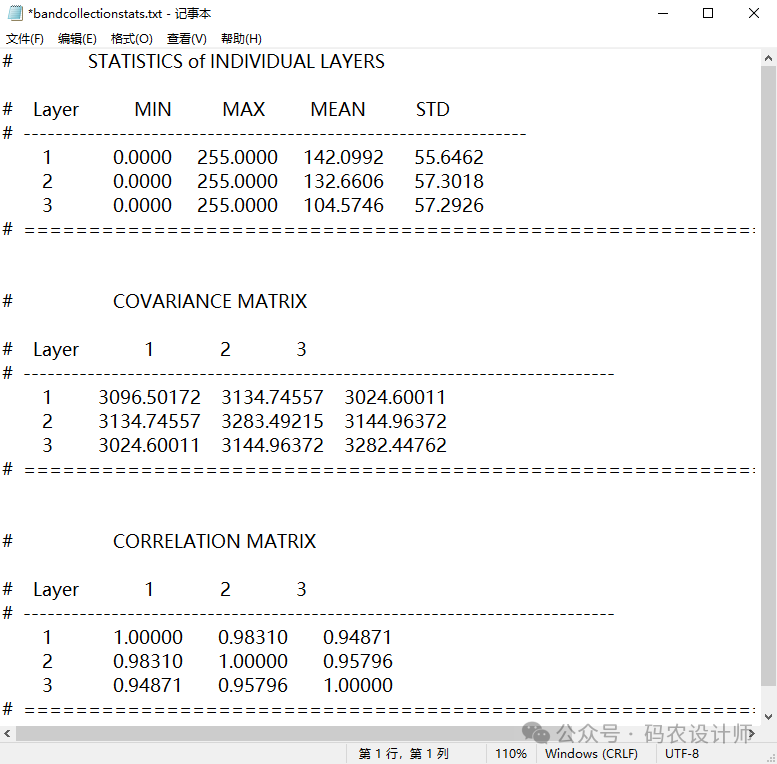Open the 查看(V) menu

(187, 39)
